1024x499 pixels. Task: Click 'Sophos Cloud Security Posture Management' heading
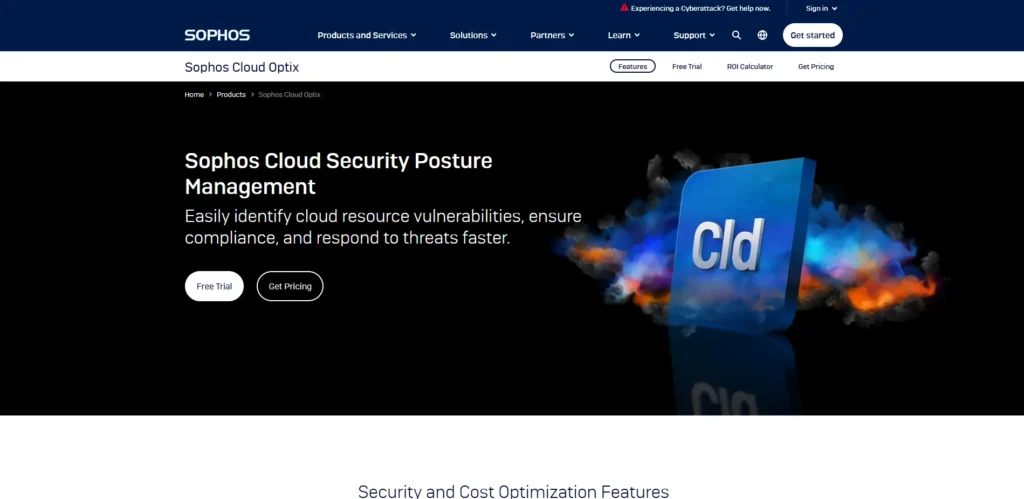(x=338, y=174)
